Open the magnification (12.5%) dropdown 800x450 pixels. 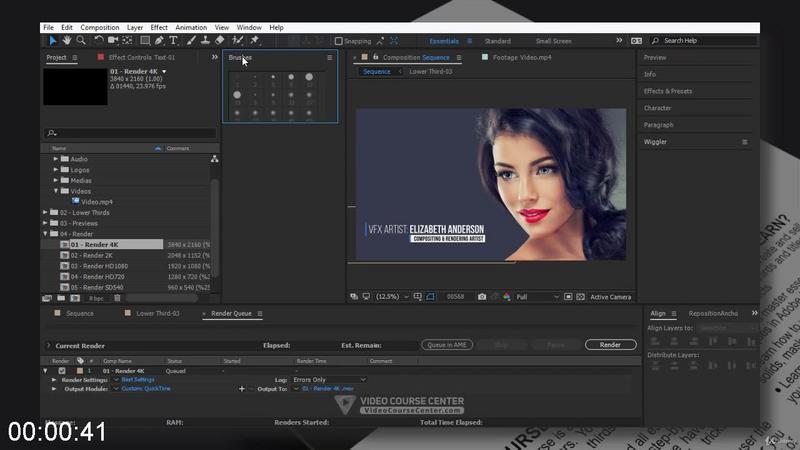click(x=392, y=296)
